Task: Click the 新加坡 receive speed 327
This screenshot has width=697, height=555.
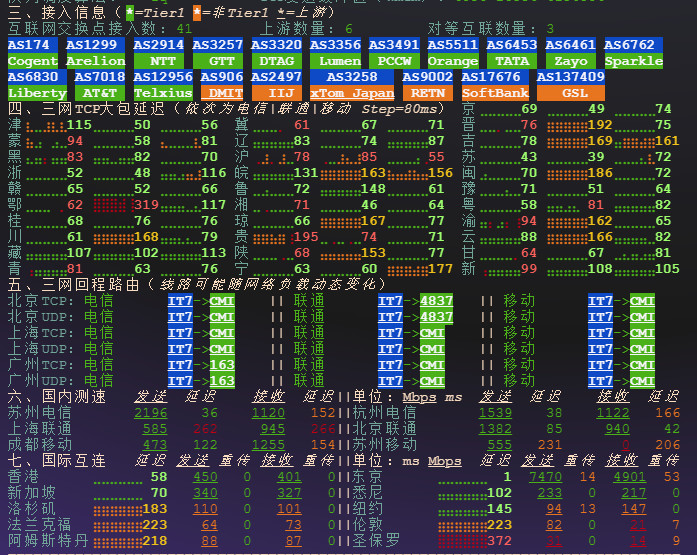Action: [289, 493]
